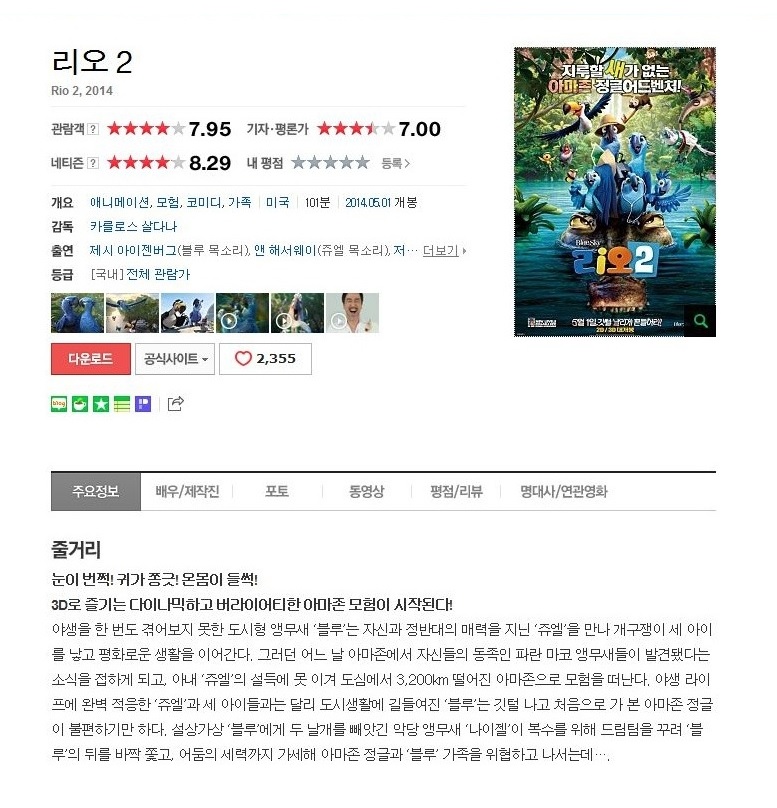
Task: Click the help icon beside 관람객
Action: [x=93, y=129]
